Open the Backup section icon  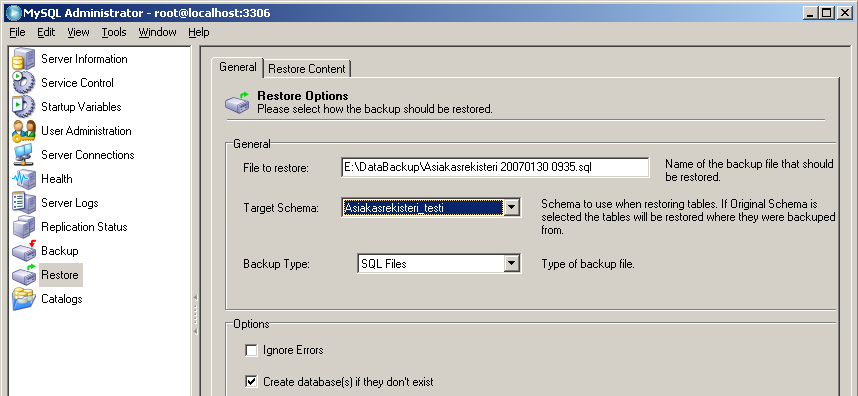pos(24,251)
